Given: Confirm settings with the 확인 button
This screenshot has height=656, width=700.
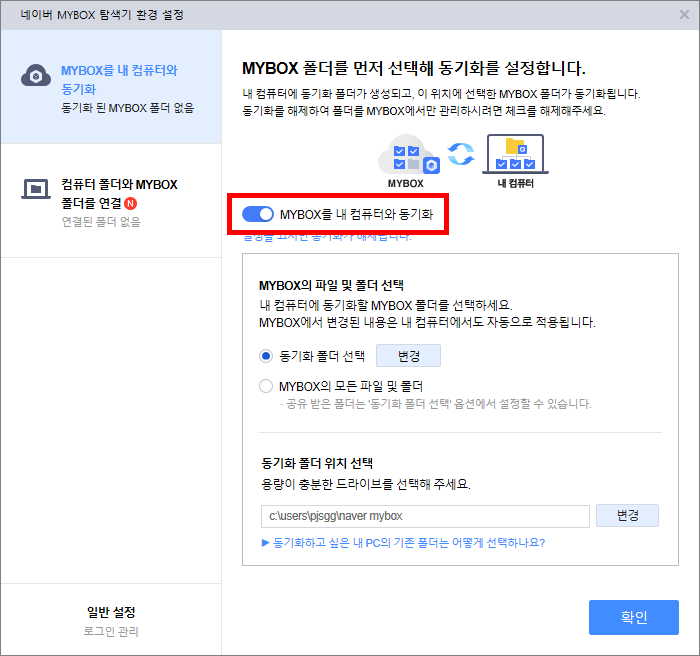Looking at the screenshot, I should click(x=633, y=617).
